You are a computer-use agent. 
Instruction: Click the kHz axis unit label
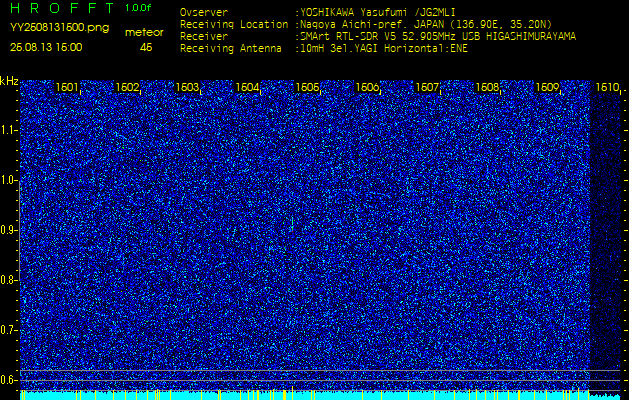pos(9,81)
